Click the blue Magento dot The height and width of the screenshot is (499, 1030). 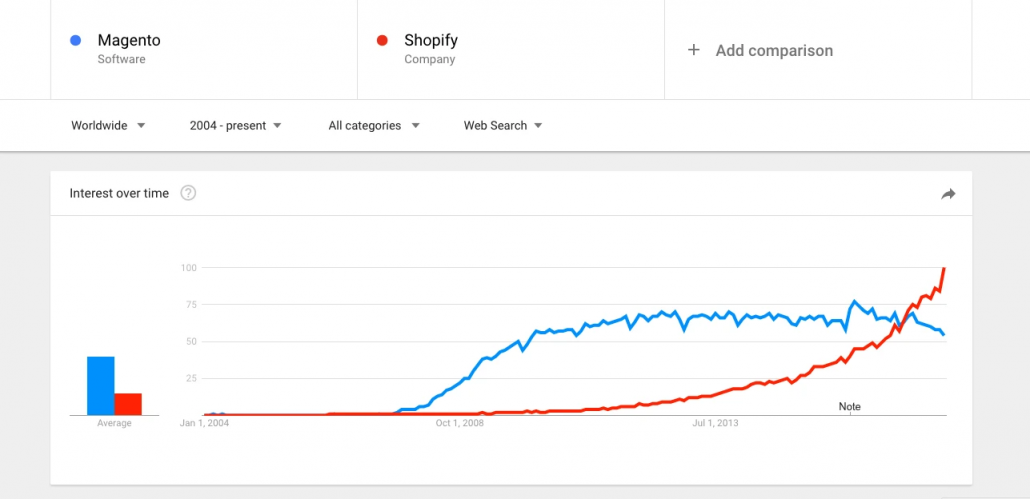[x=75, y=41]
